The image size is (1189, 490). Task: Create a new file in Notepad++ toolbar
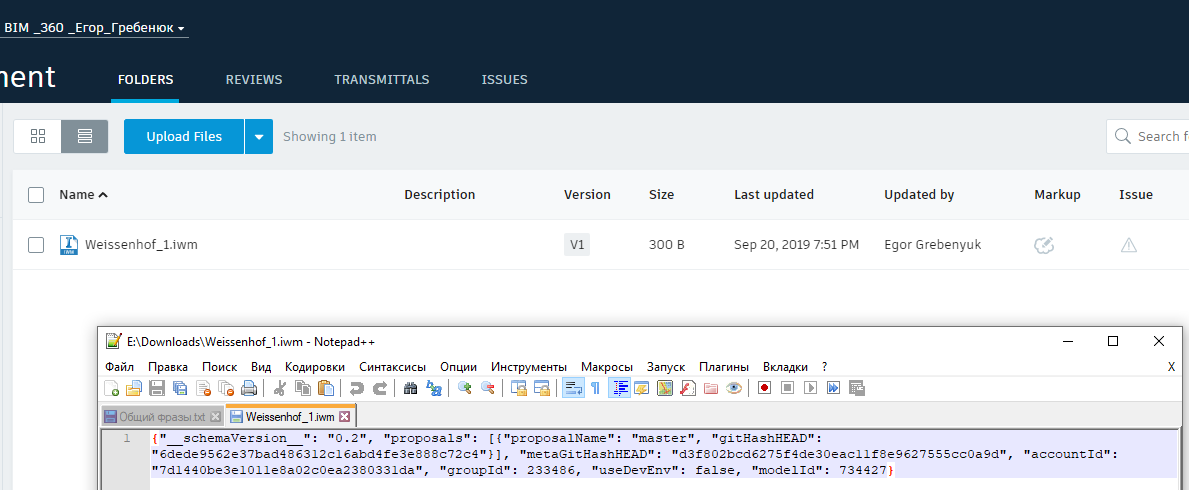click(x=111, y=388)
